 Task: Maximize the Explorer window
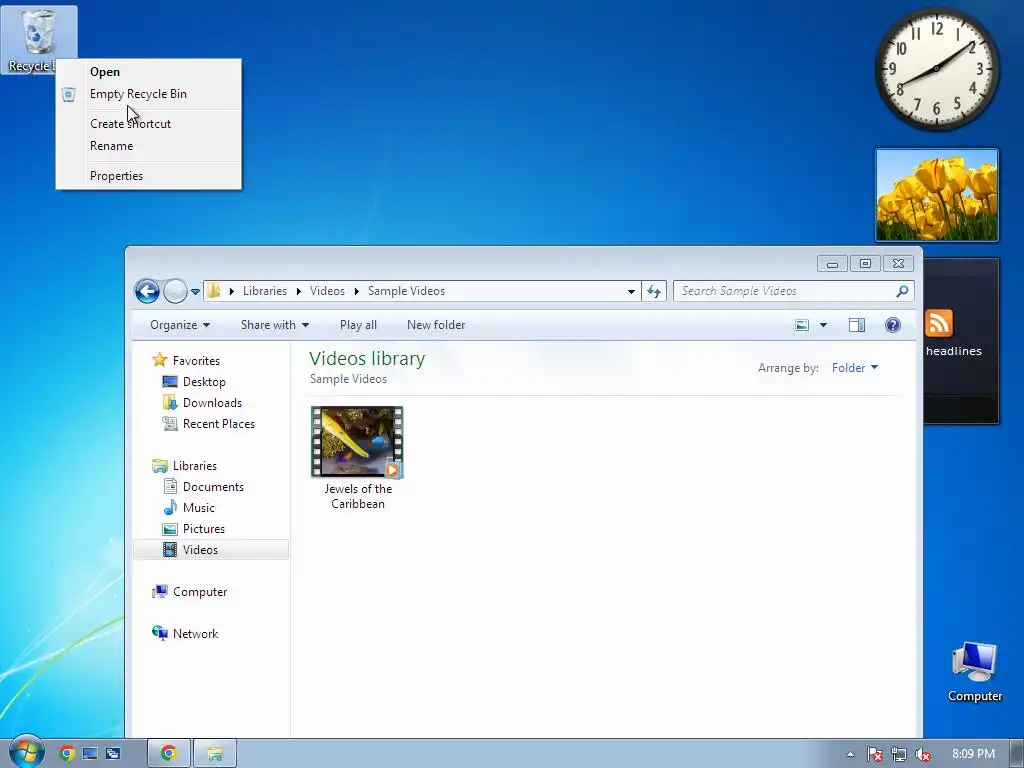click(865, 264)
